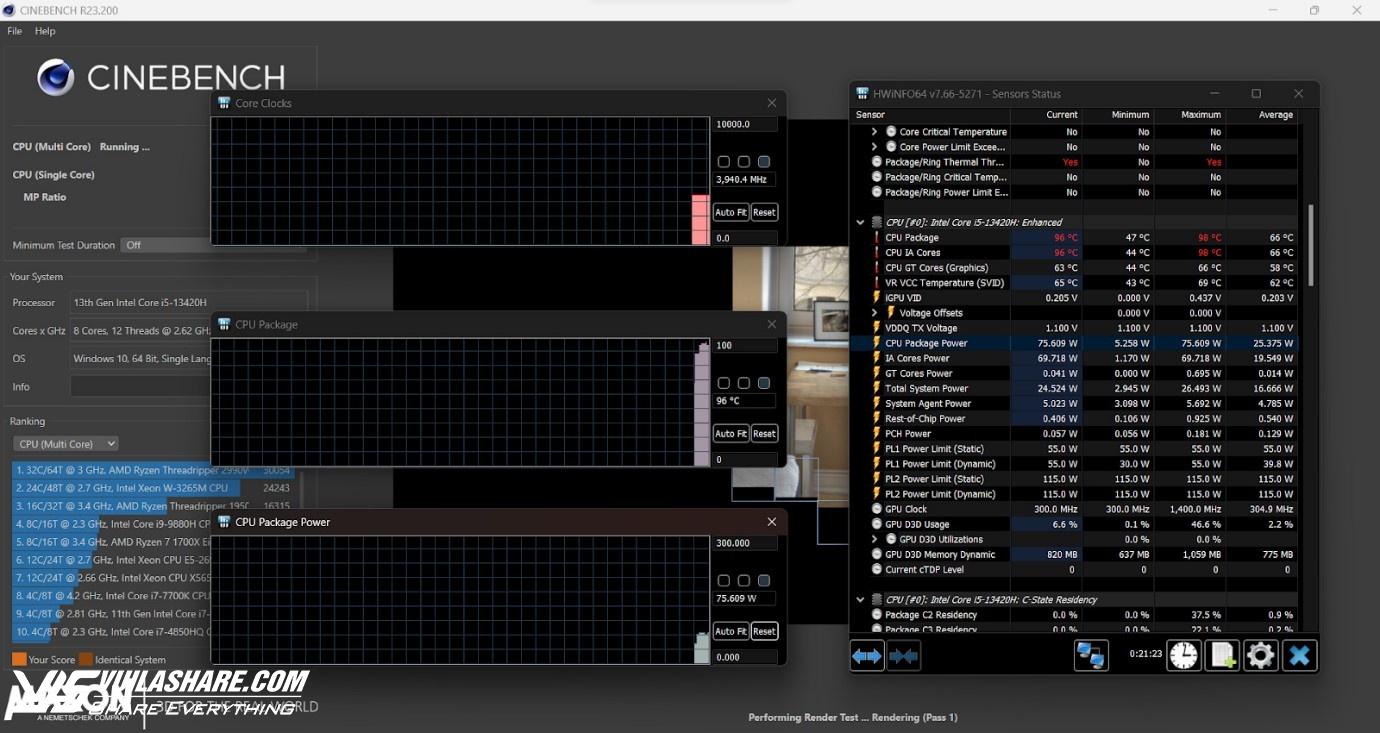This screenshot has height=733, width=1380.
Task: Click lightning icon beside Total System Power
Action: (x=877, y=389)
